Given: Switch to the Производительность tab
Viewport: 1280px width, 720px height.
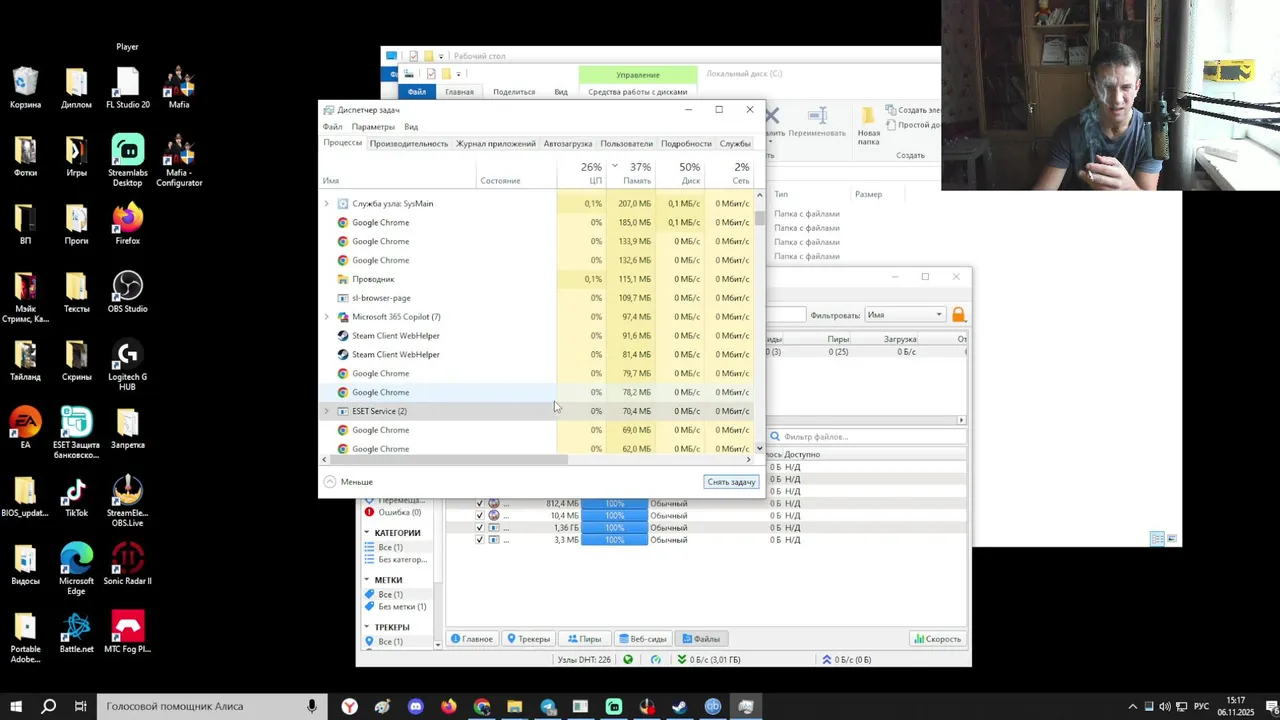Looking at the screenshot, I should point(409,144).
